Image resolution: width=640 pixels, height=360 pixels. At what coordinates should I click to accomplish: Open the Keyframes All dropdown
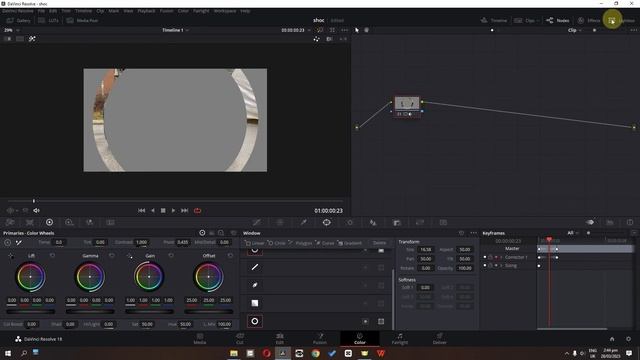click(572, 233)
